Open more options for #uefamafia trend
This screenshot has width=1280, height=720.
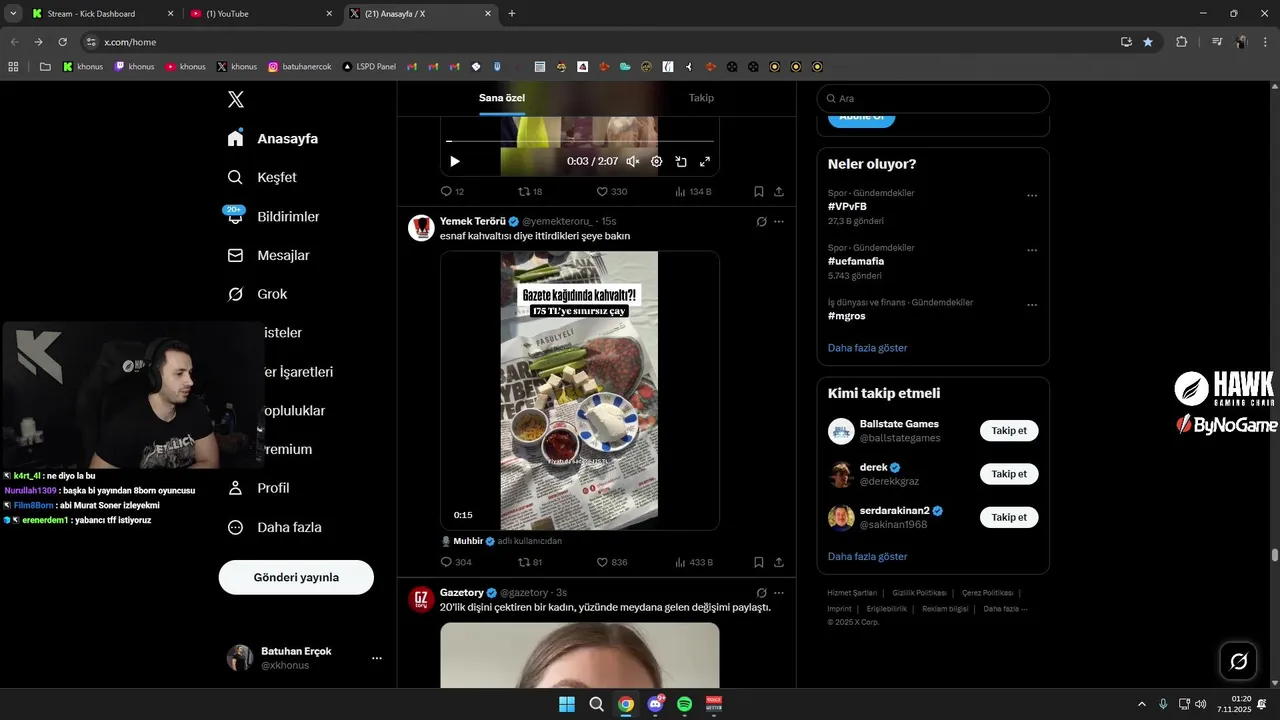click(1032, 250)
